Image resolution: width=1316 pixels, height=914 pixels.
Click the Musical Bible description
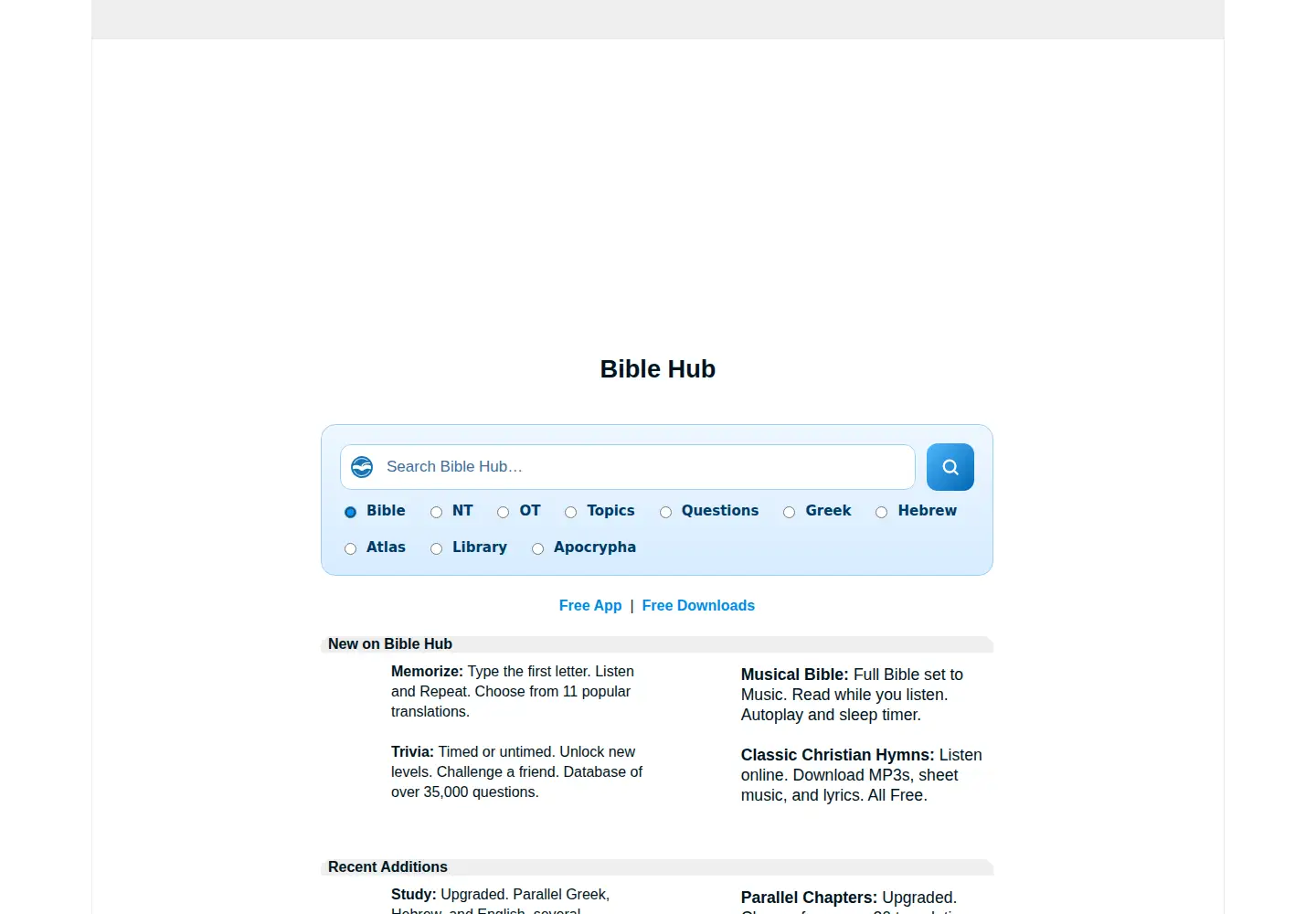pos(852,695)
